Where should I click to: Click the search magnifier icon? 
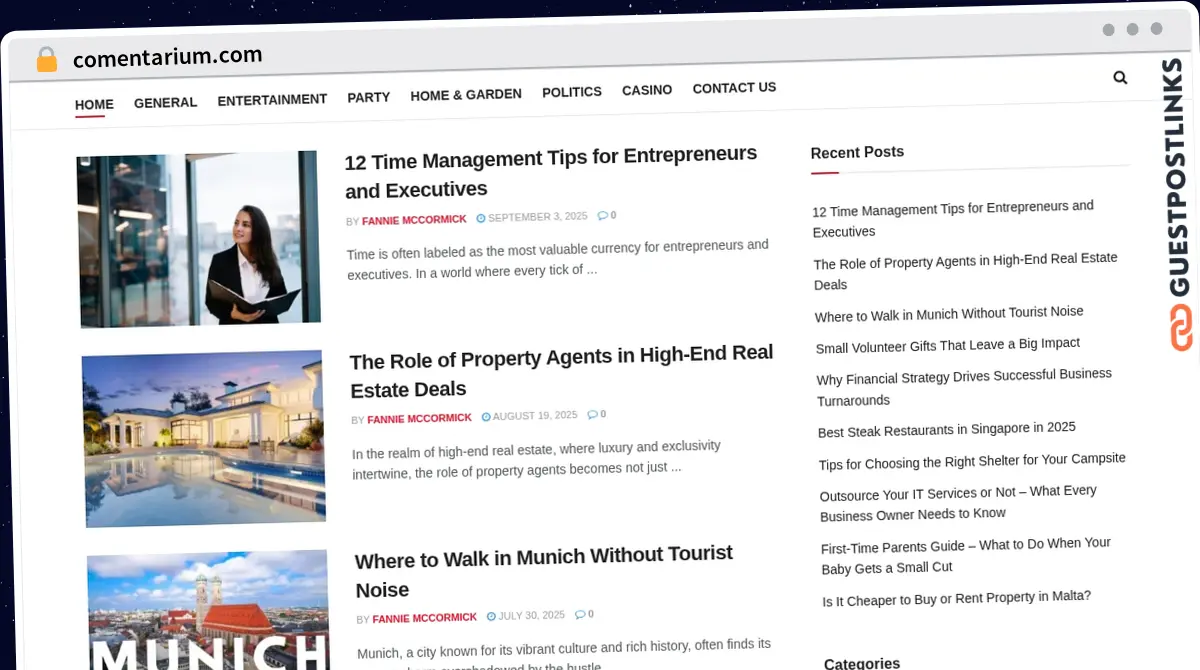pos(1120,77)
